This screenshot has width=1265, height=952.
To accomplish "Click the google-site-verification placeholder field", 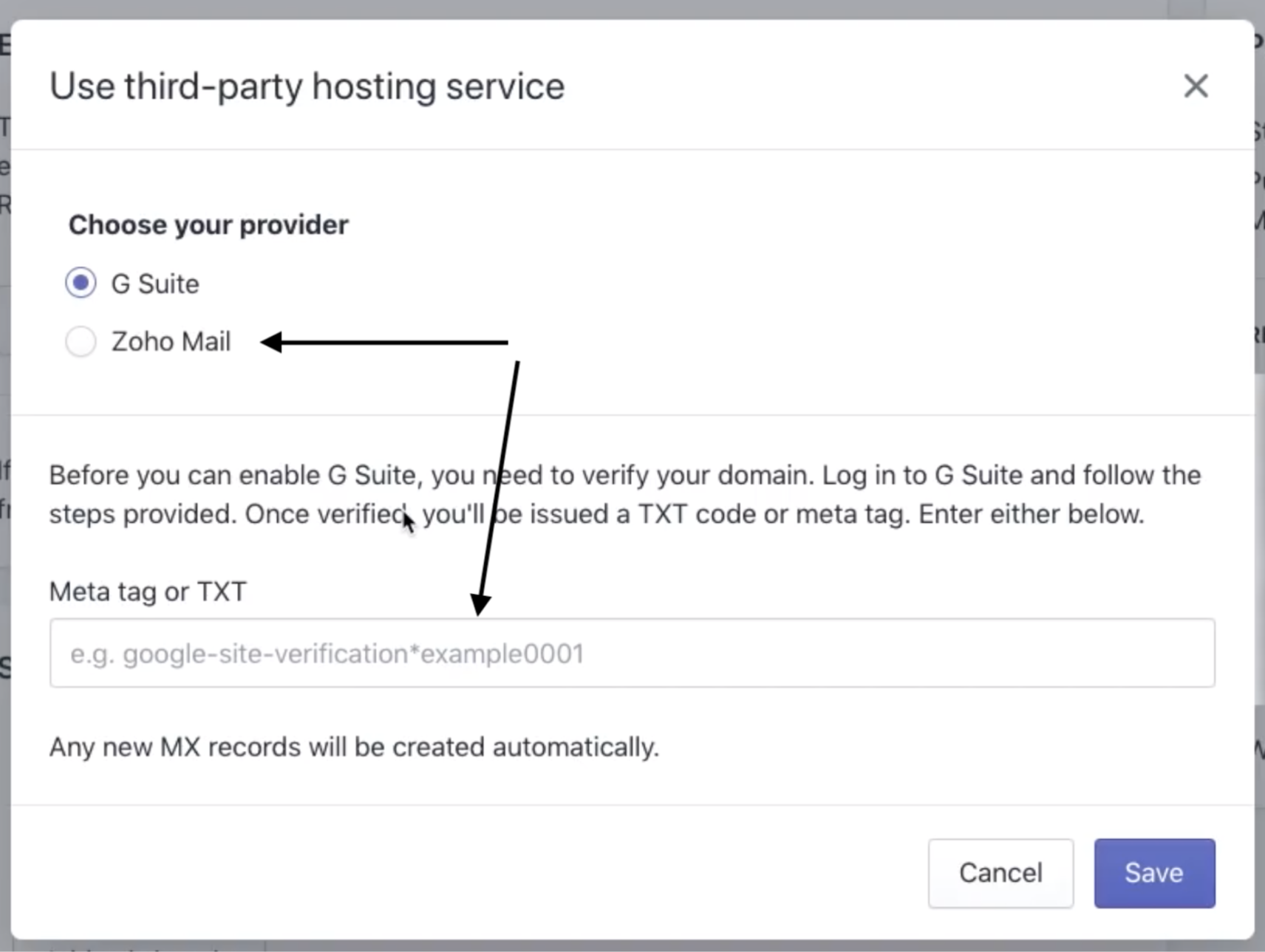I will tap(517, 653).
